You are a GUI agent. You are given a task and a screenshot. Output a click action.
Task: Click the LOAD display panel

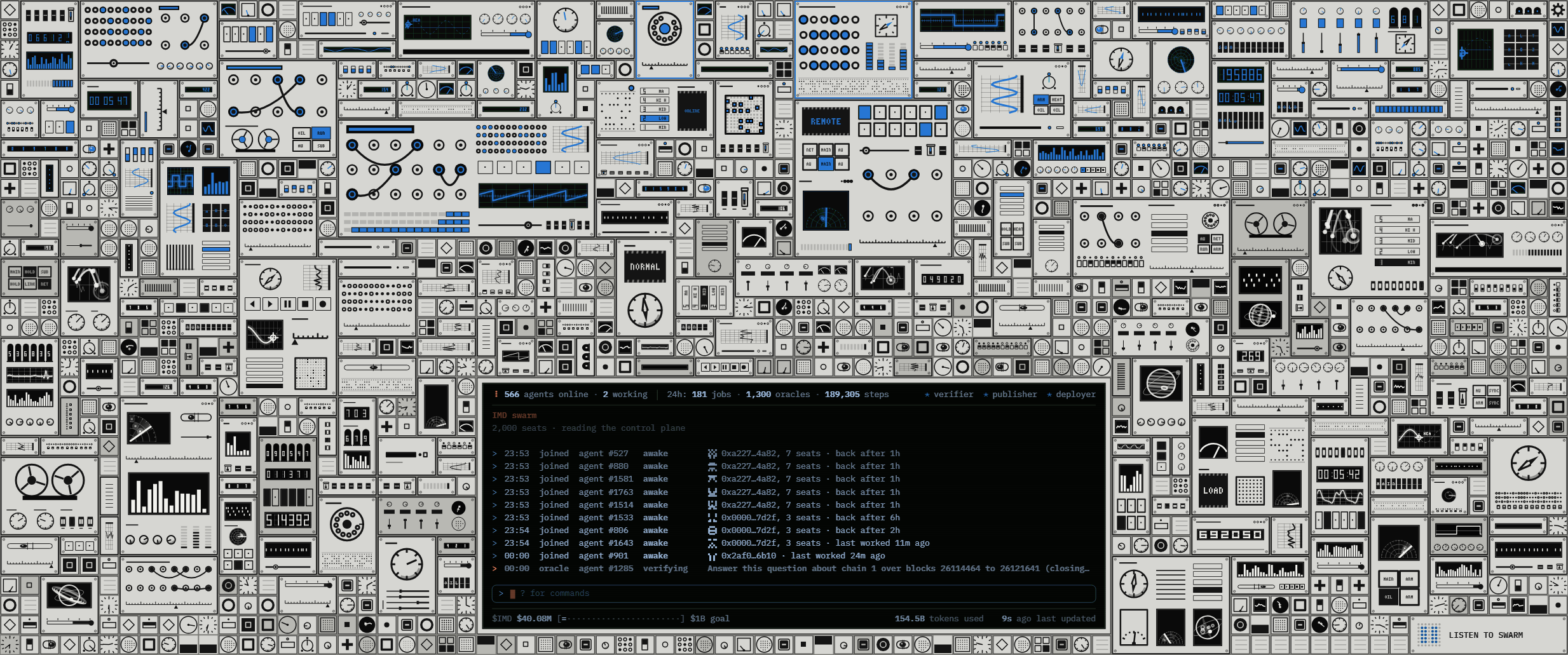tap(1213, 490)
